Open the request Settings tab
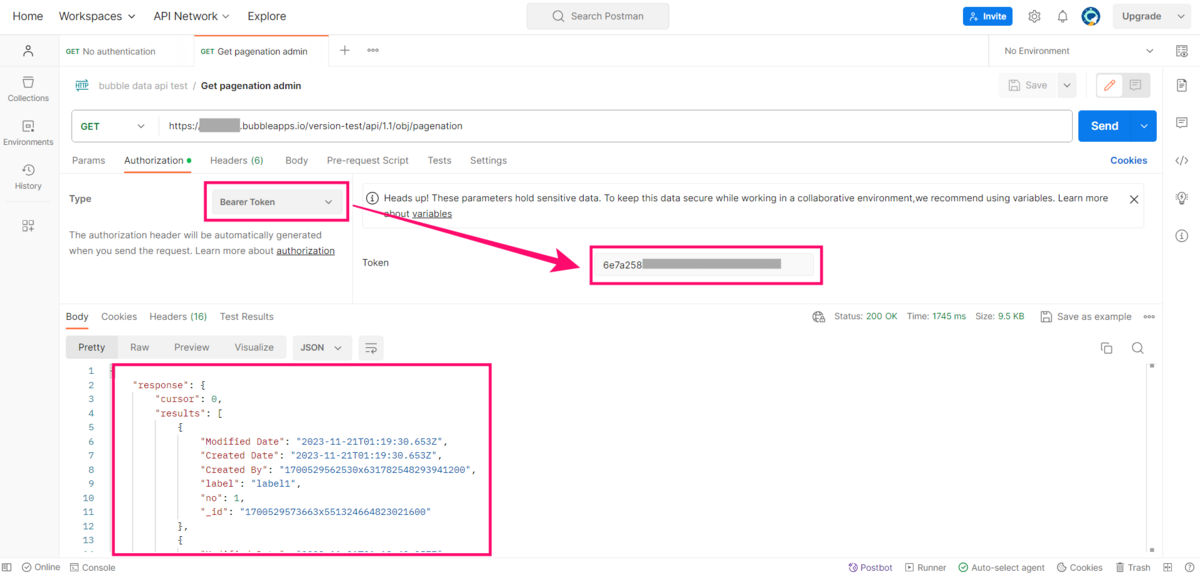The image size is (1200, 577). (488, 160)
